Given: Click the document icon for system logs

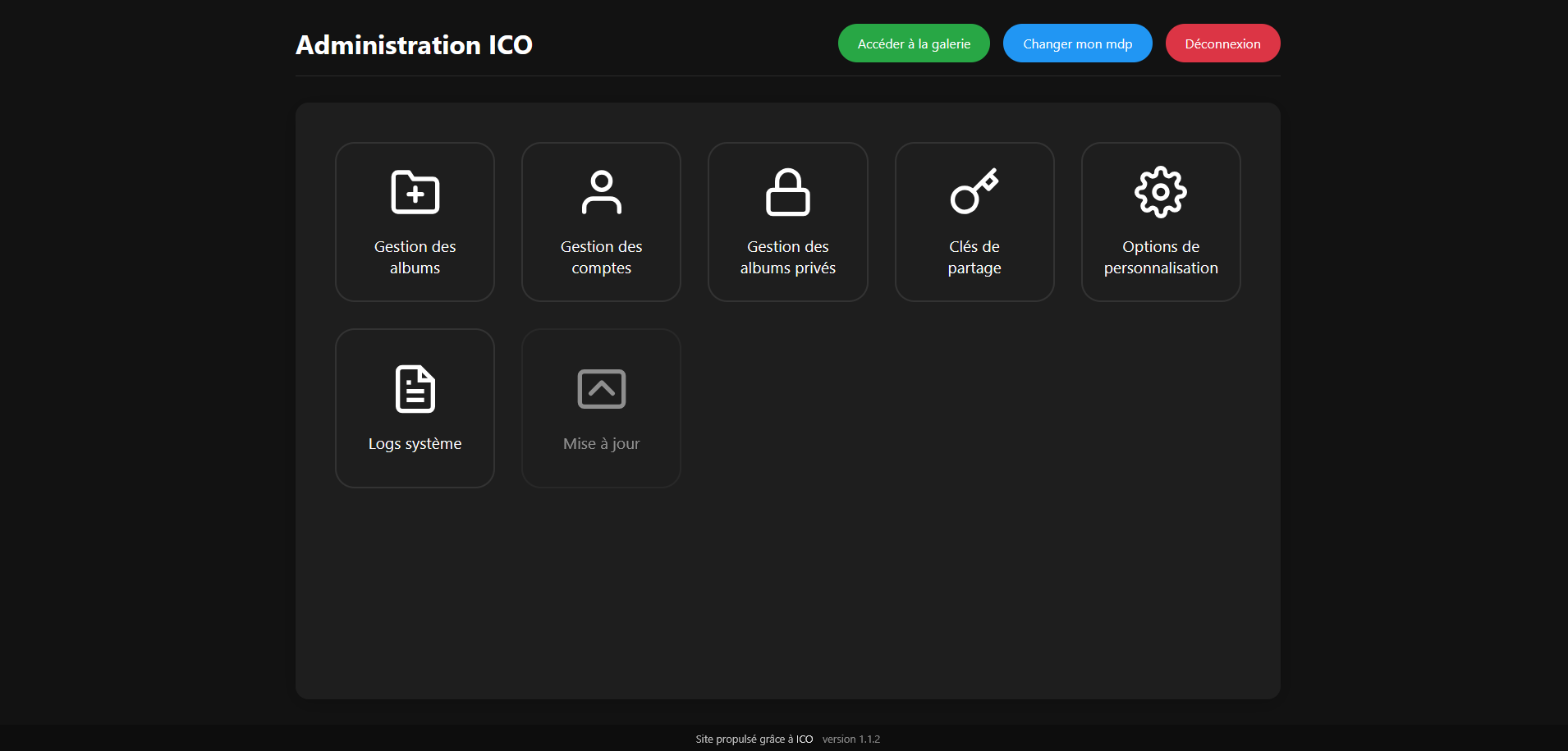Looking at the screenshot, I should click(415, 389).
